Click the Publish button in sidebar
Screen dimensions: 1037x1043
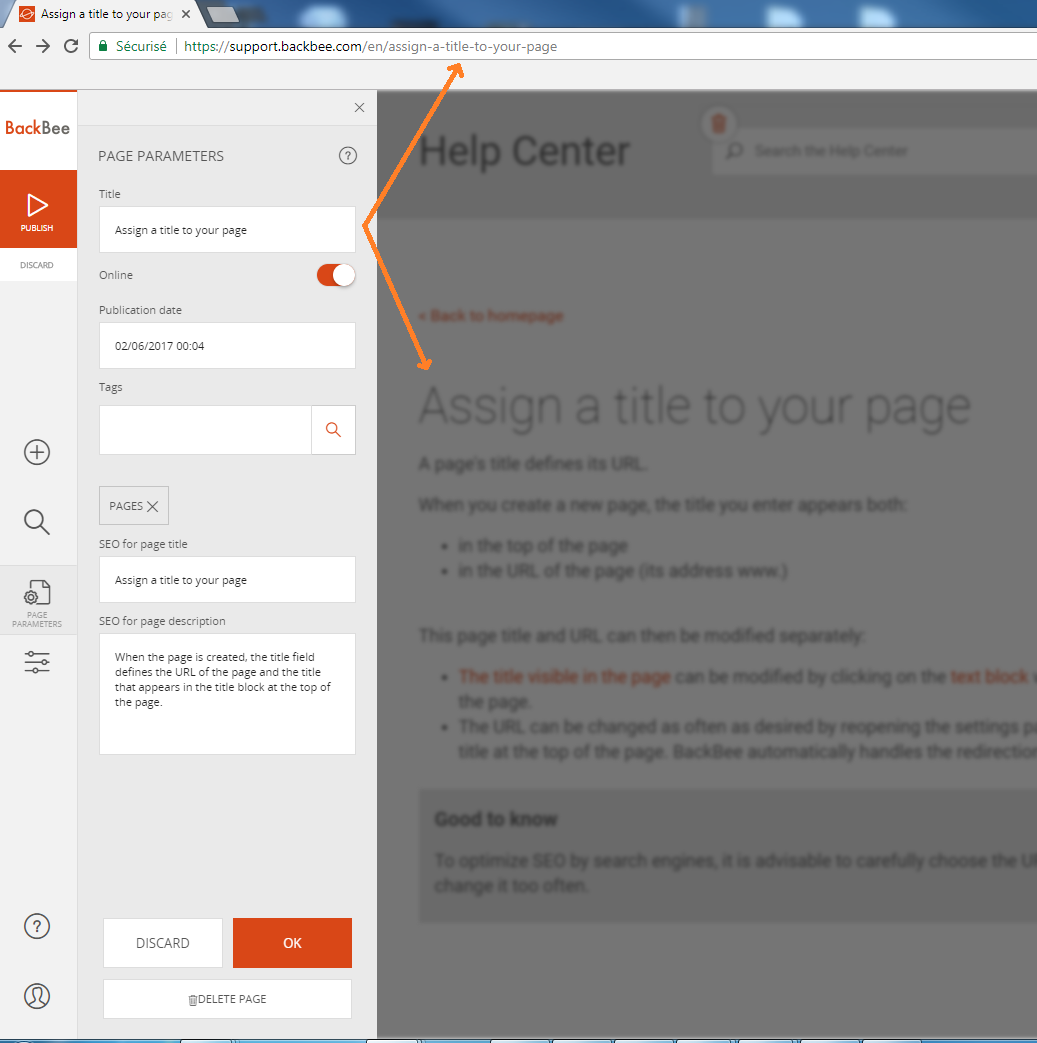coord(38,209)
